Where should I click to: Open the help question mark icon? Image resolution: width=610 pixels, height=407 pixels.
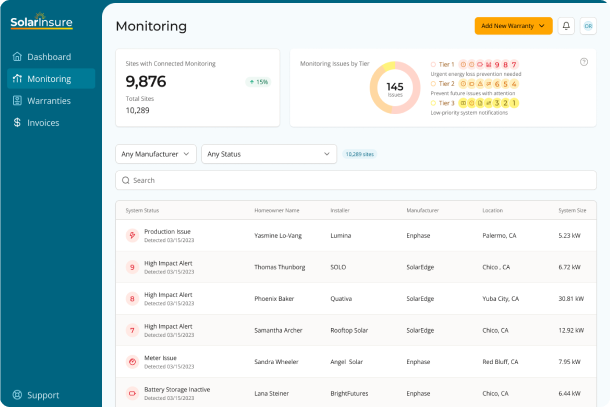(x=584, y=62)
